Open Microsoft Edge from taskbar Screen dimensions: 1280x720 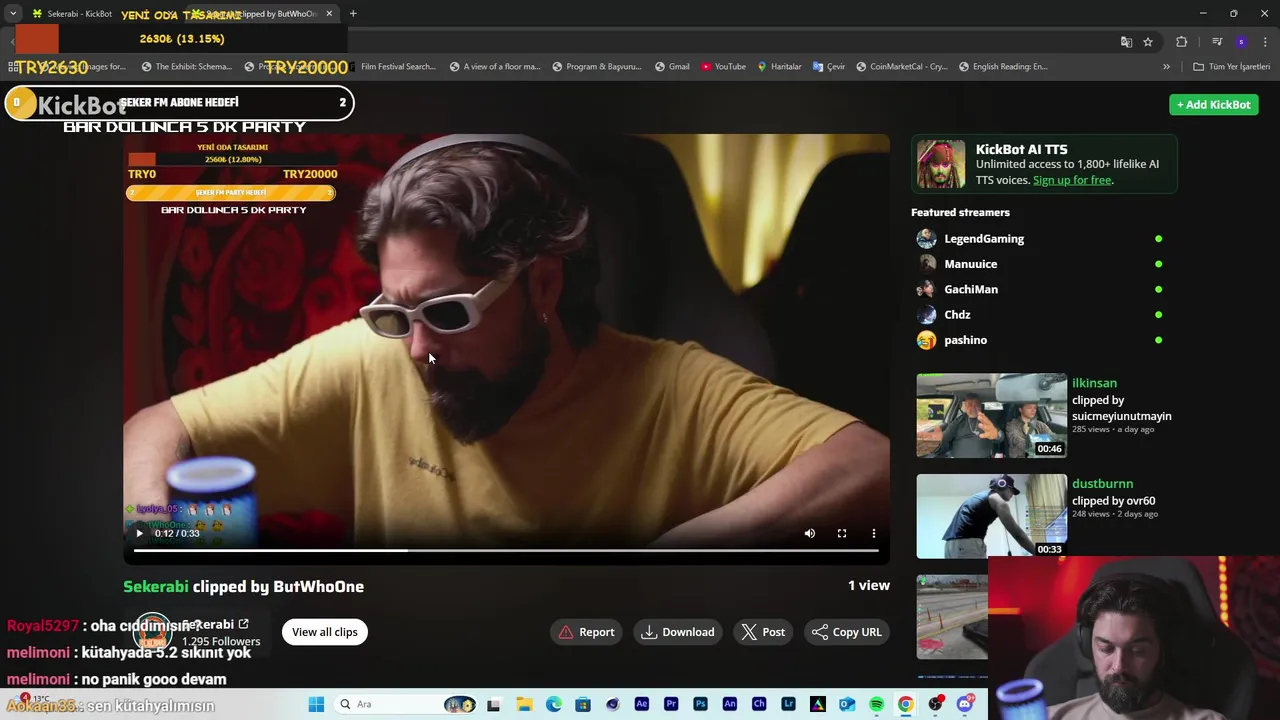pyautogui.click(x=554, y=705)
